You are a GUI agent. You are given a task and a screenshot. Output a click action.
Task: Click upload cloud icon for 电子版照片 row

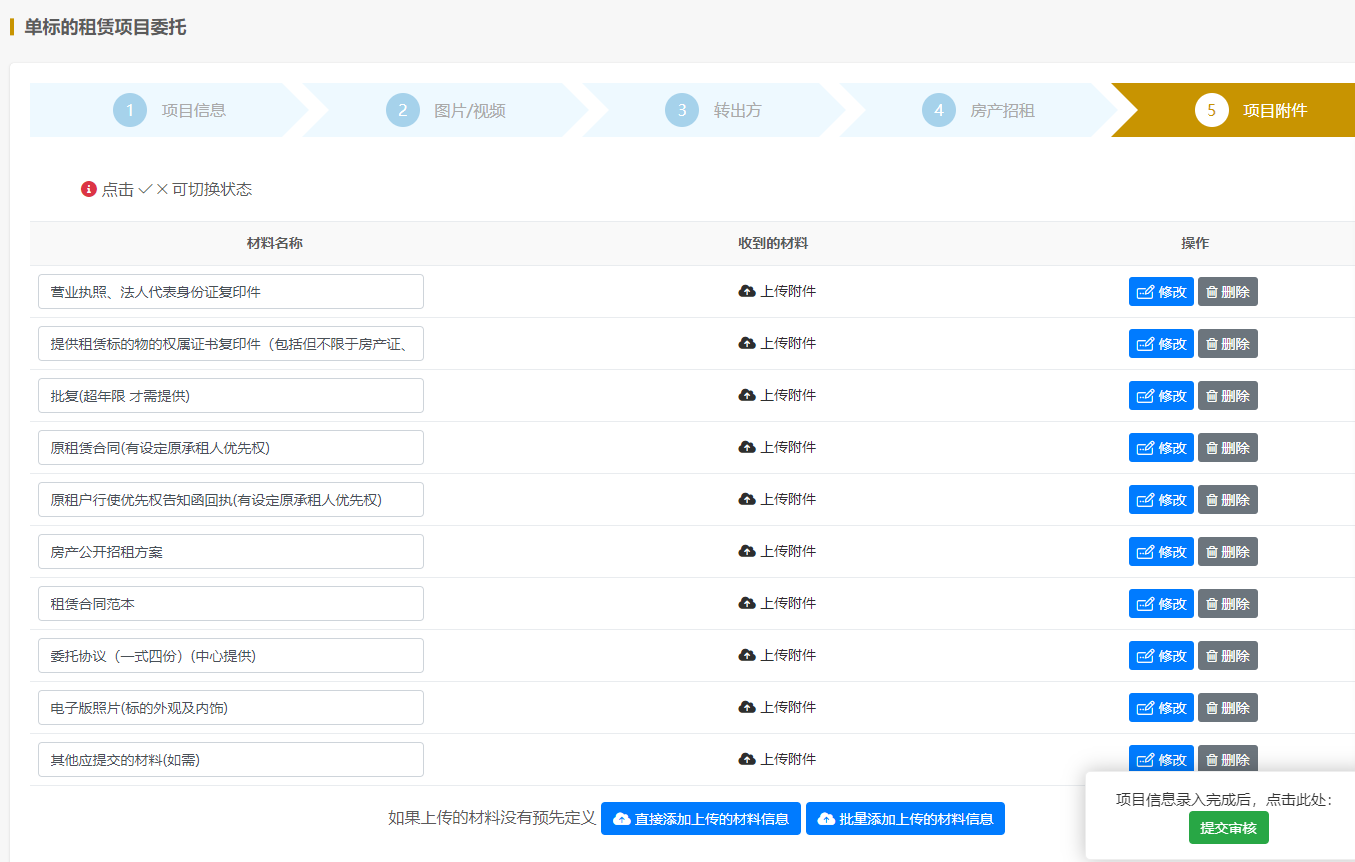tap(746, 707)
